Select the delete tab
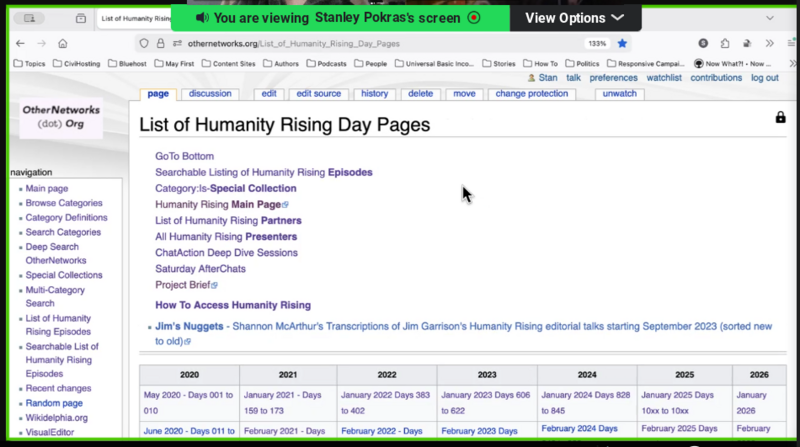 coord(420,94)
